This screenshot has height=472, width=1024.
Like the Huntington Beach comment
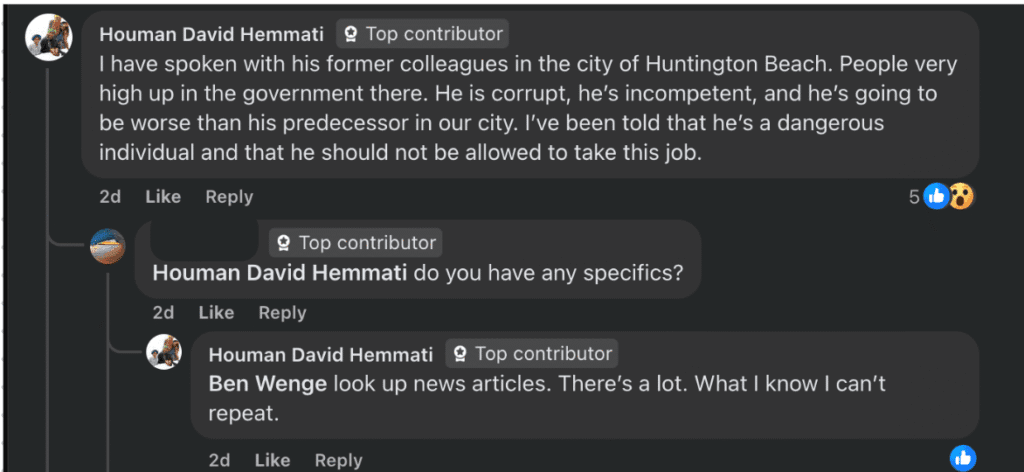[163, 197]
